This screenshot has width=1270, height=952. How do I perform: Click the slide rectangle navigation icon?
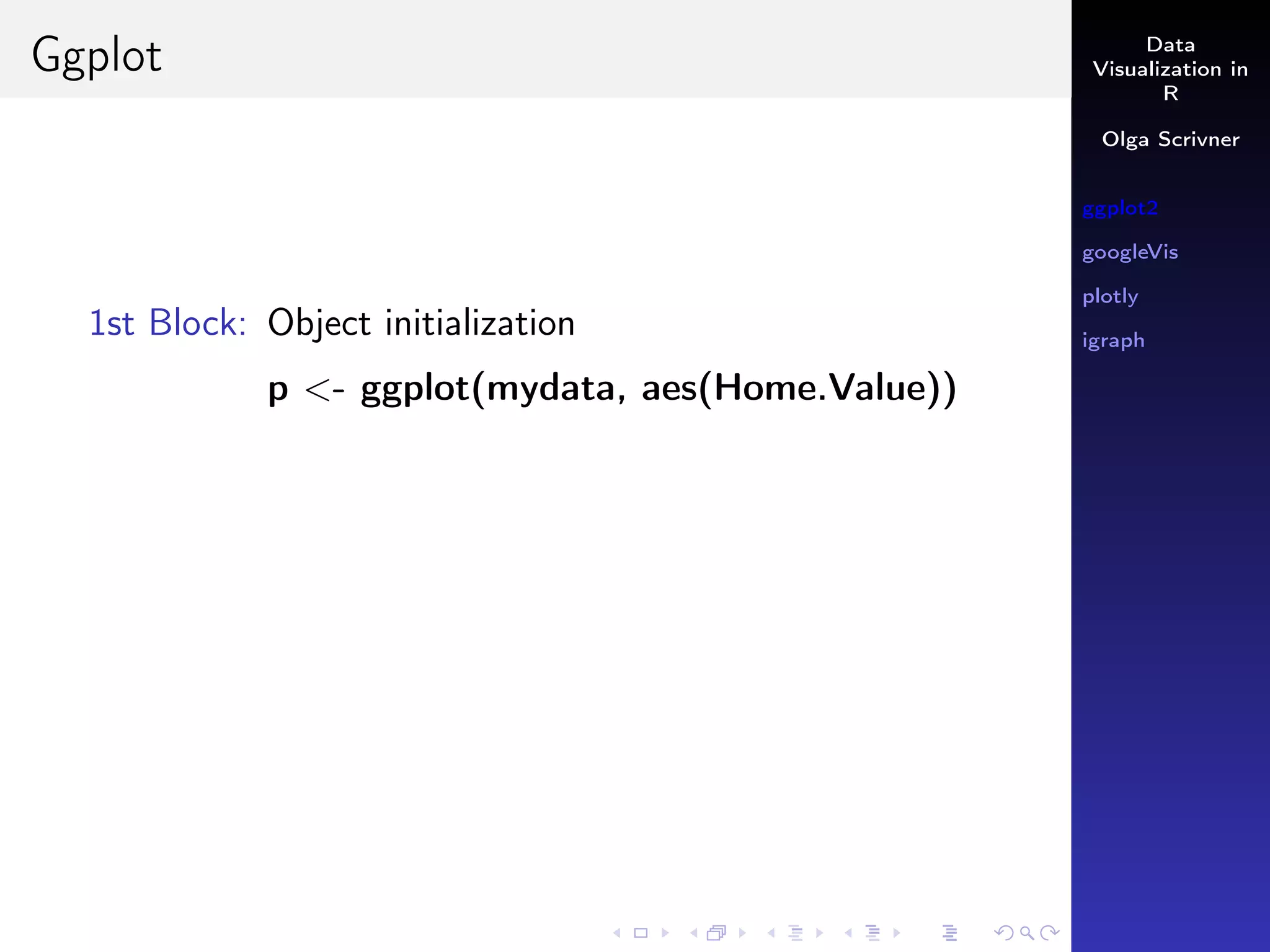coord(641,933)
